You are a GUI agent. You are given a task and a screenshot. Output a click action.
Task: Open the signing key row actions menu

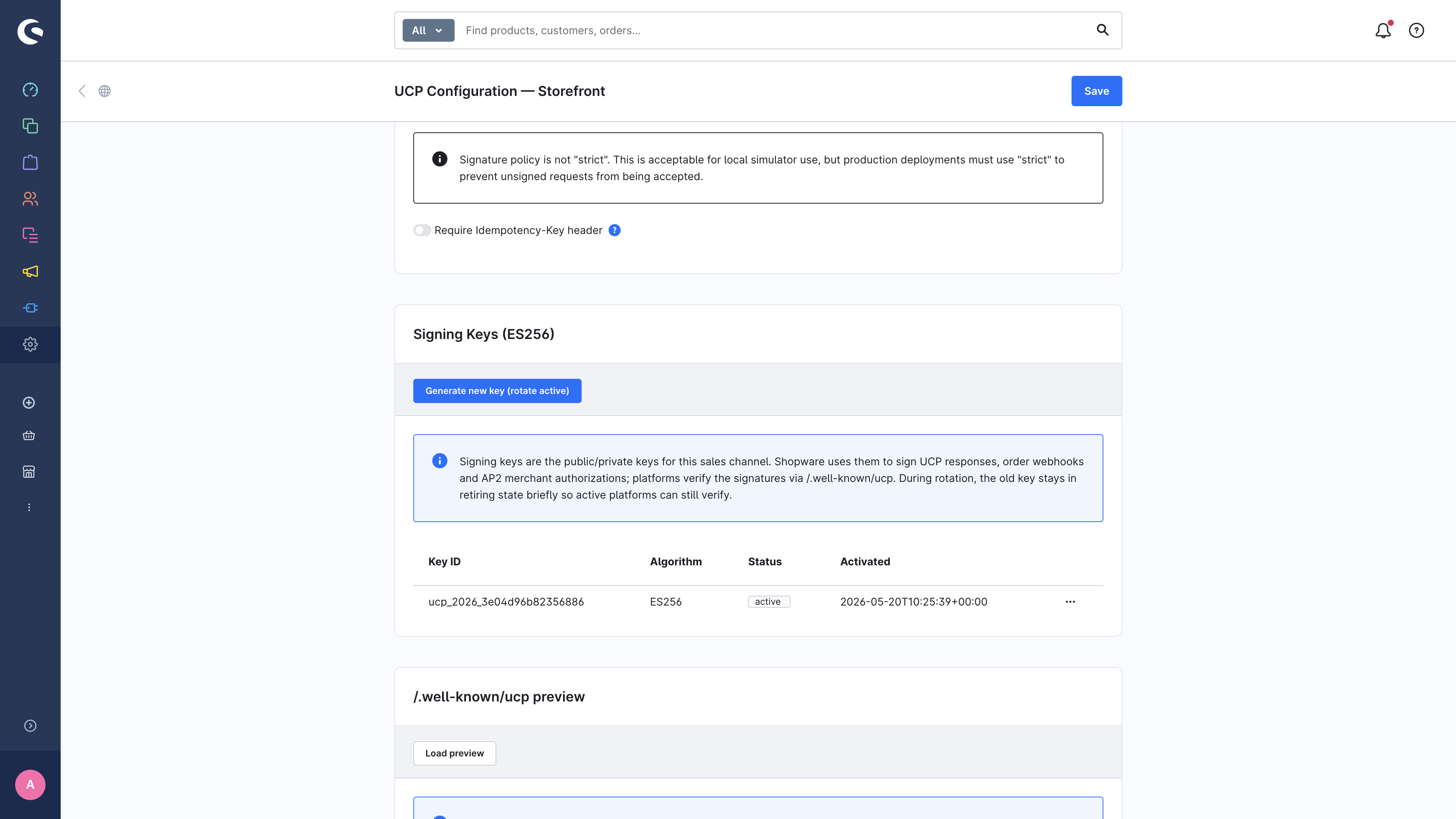coord(1070,601)
